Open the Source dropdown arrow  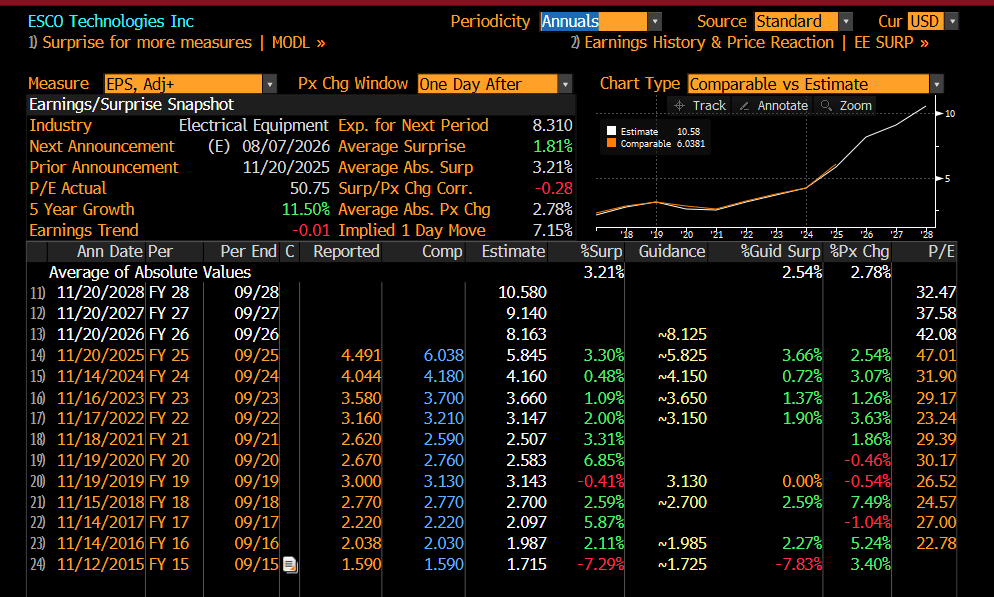846,22
